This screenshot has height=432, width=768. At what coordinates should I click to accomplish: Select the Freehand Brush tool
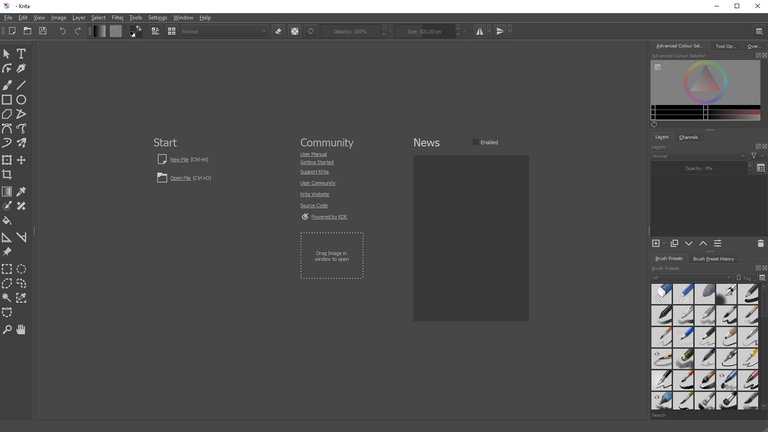(x=7, y=85)
